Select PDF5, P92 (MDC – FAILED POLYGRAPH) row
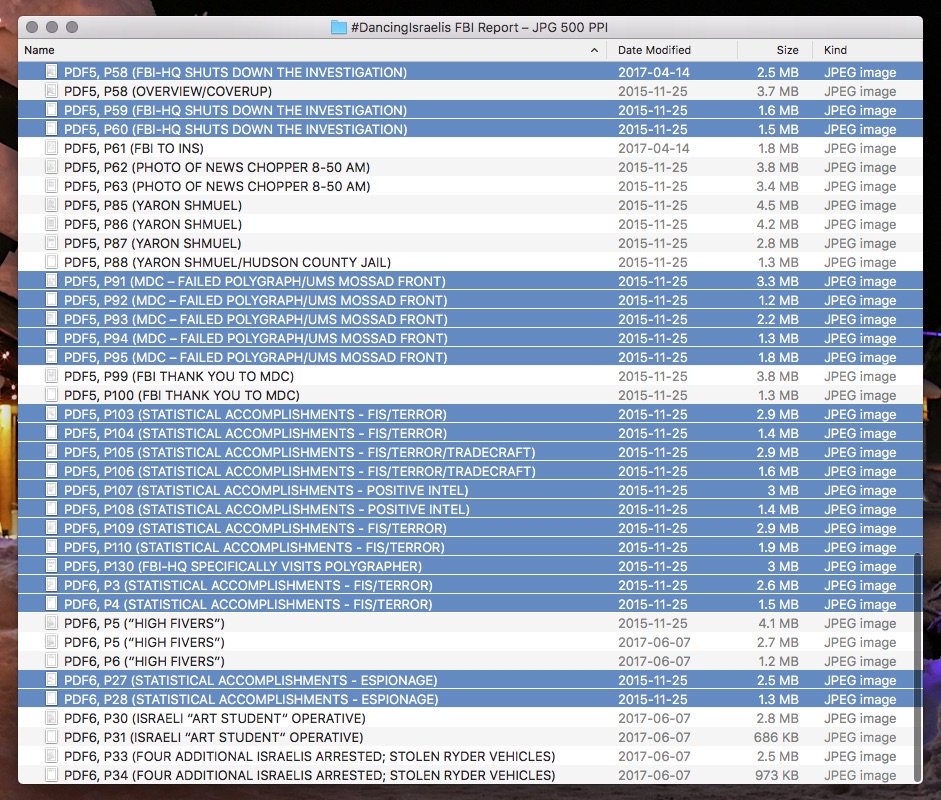 [470, 300]
